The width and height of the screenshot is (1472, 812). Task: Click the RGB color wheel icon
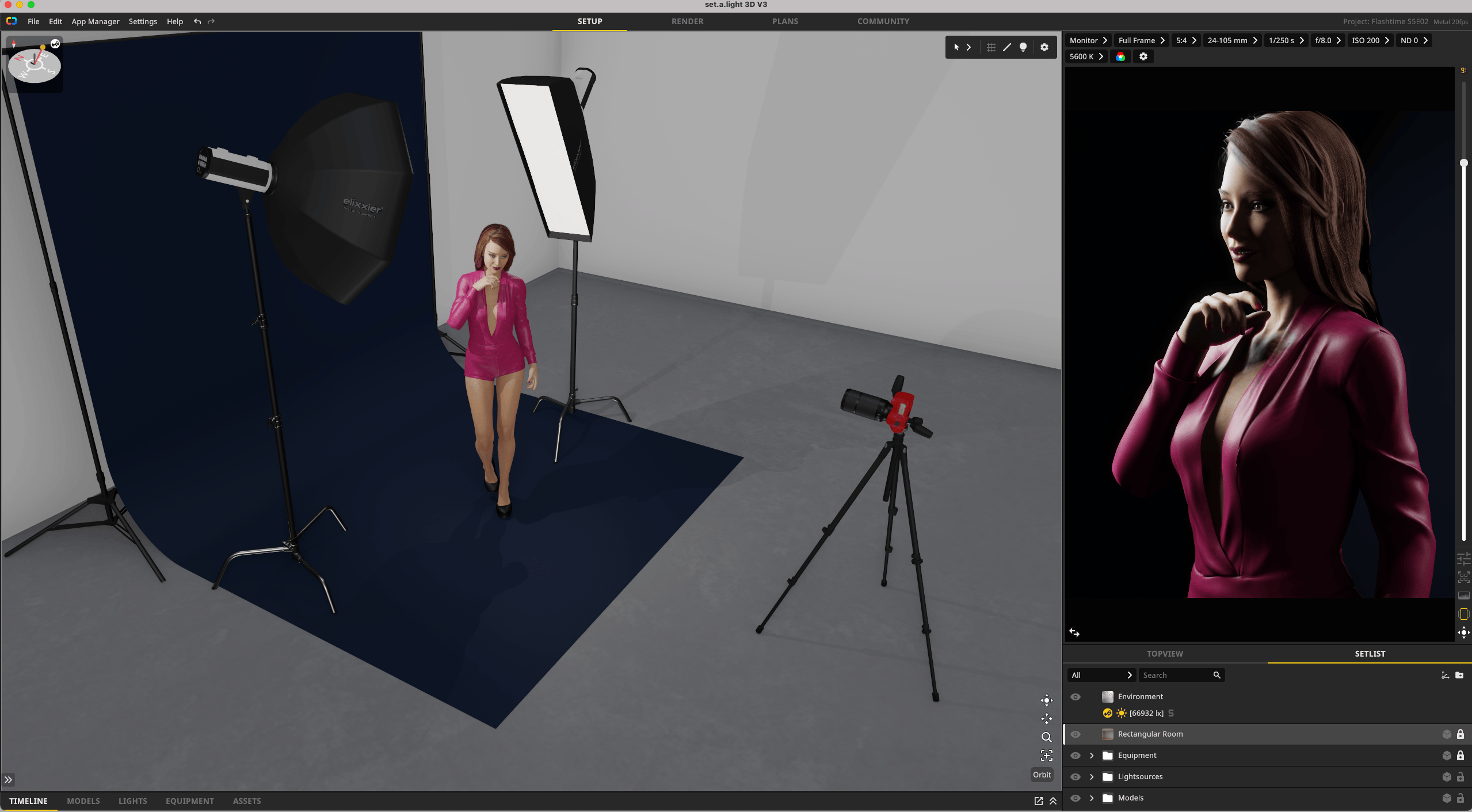coord(1120,56)
